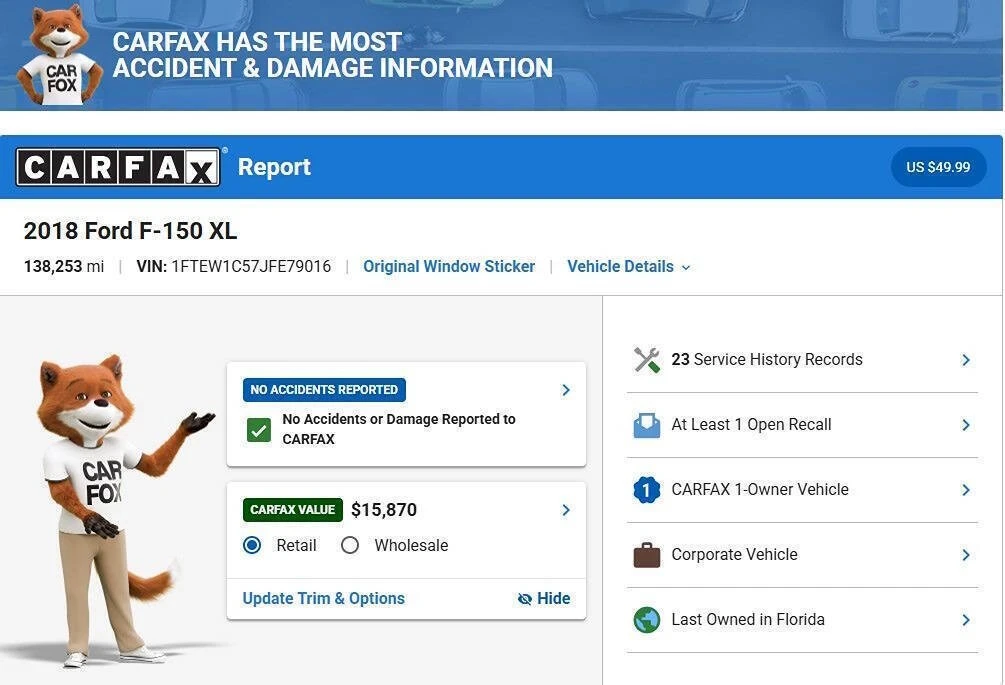This screenshot has height=685, width=1005.
Task: Select the Retail value option
Action: click(x=252, y=545)
